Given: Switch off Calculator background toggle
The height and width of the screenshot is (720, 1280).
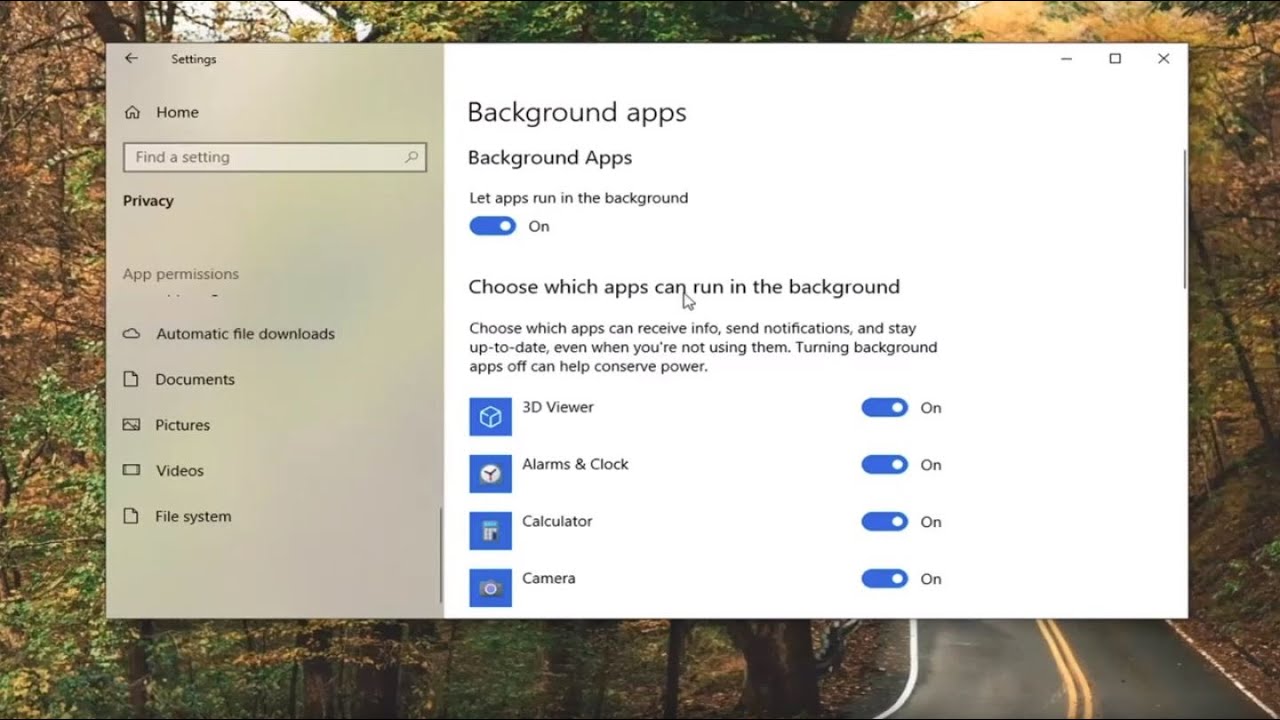Looking at the screenshot, I should 884,521.
